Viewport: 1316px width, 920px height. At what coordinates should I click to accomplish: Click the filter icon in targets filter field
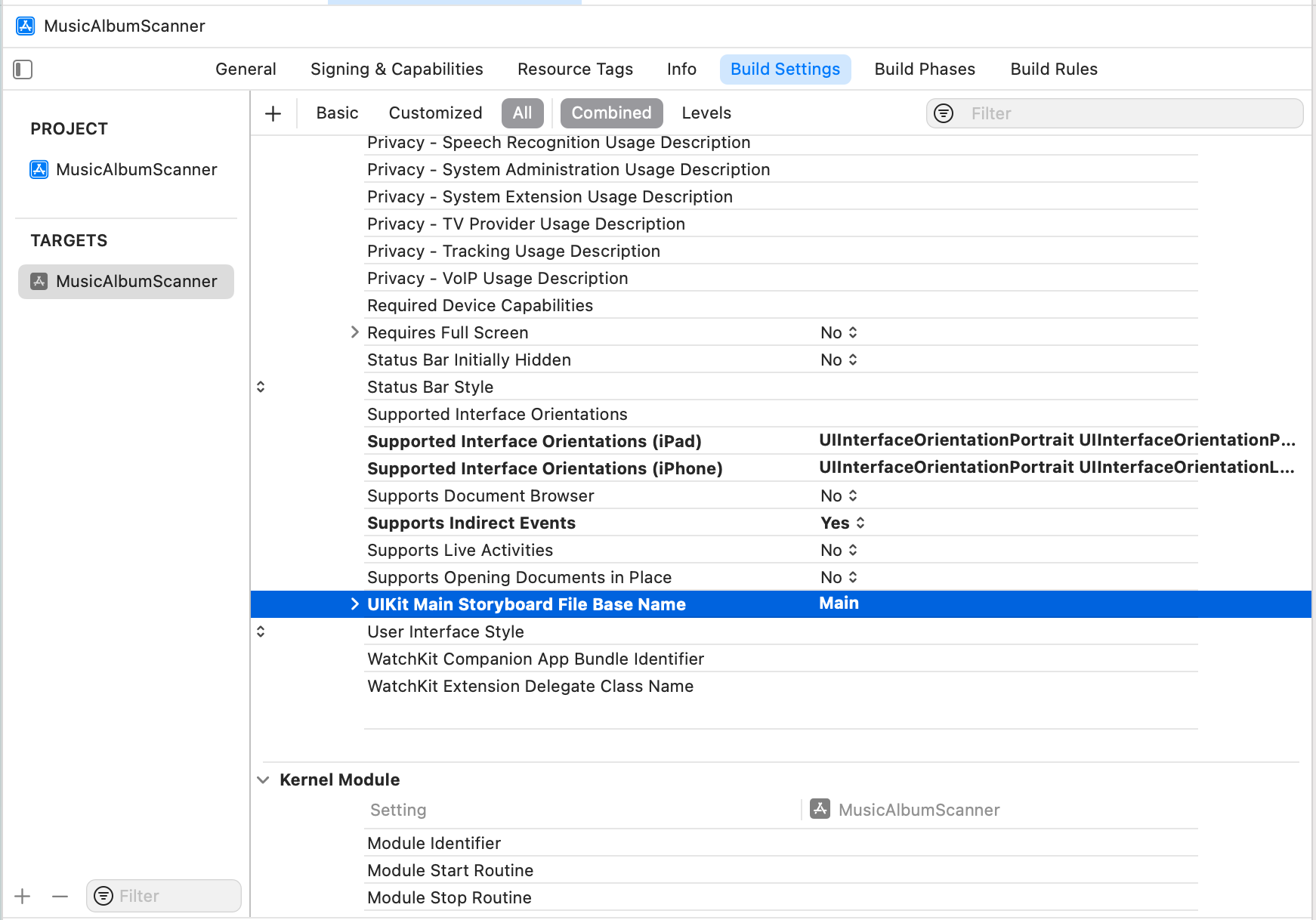coord(103,896)
